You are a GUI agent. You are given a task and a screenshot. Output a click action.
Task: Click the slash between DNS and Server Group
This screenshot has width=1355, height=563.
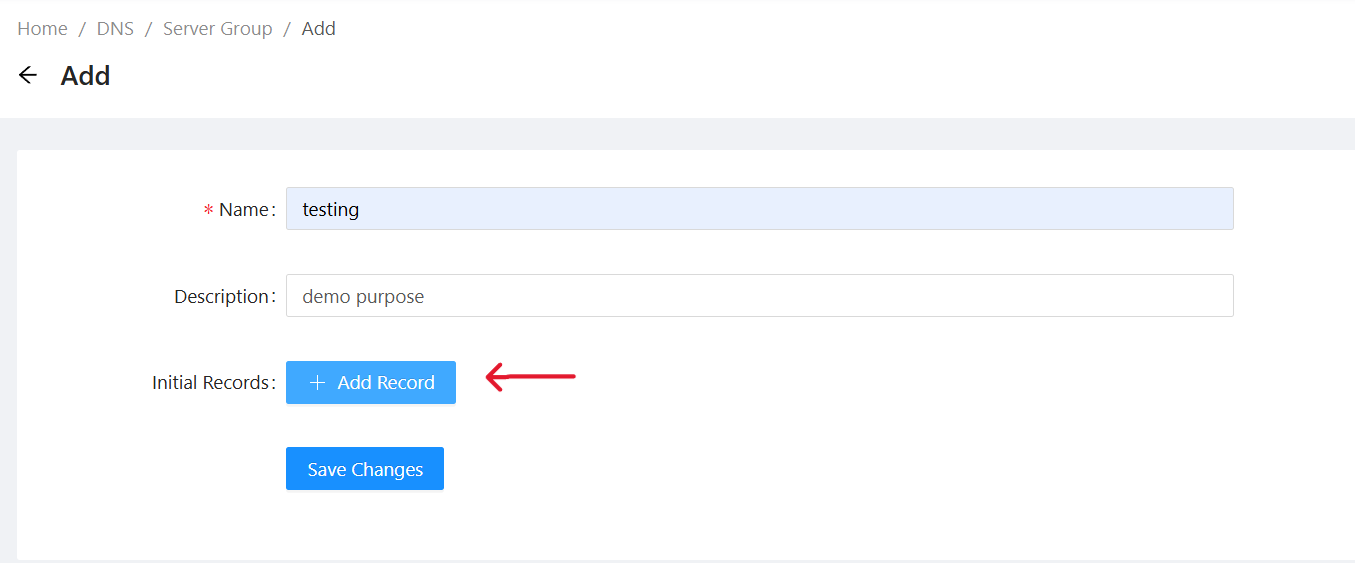click(x=148, y=29)
